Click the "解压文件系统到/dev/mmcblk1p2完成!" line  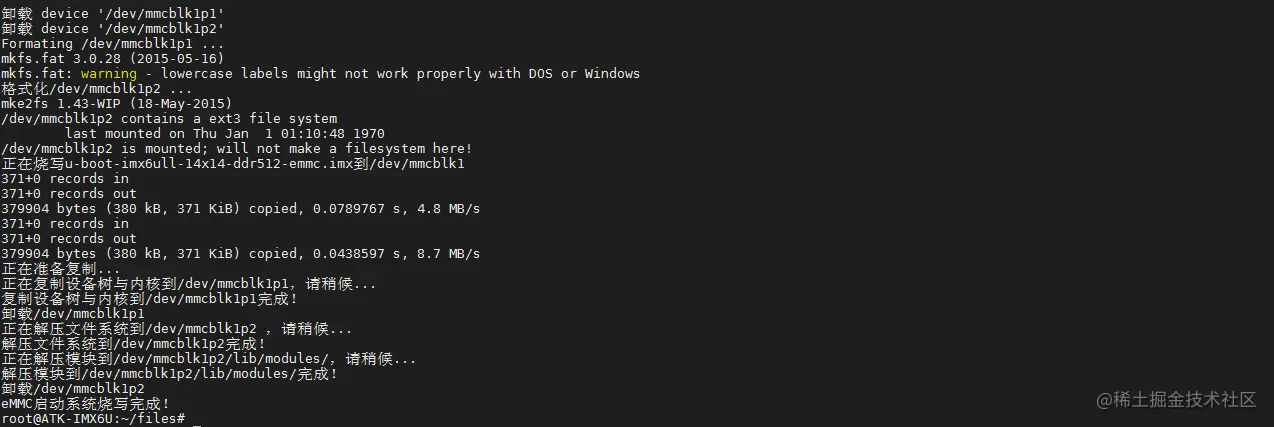[133, 344]
